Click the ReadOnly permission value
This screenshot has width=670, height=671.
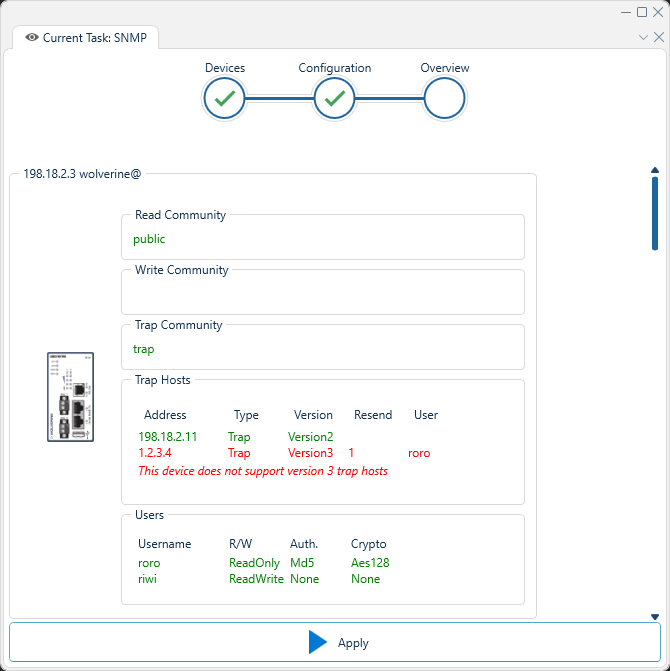pos(254,562)
